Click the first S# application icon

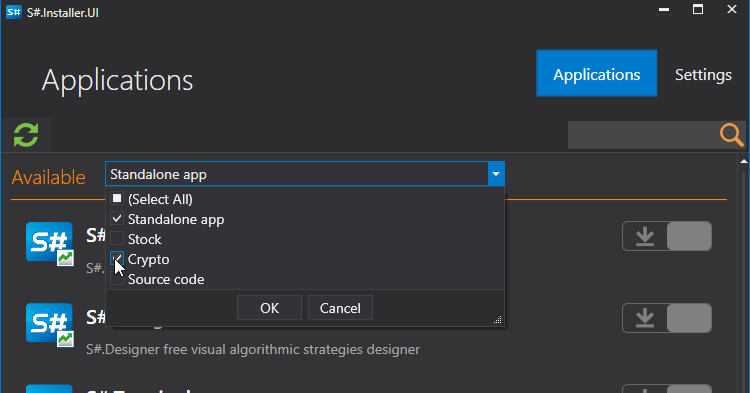(49, 243)
